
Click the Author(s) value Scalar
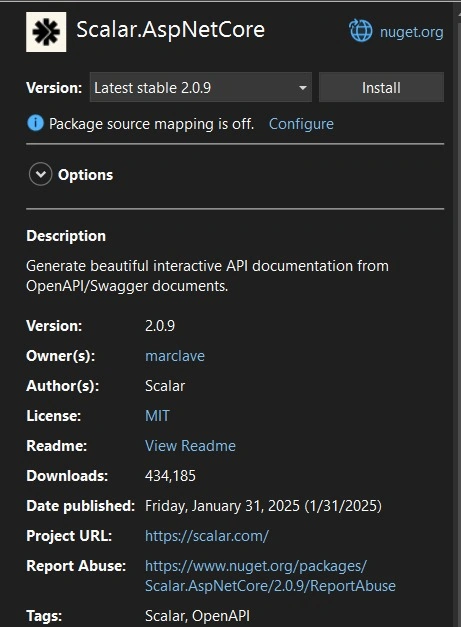click(x=165, y=386)
